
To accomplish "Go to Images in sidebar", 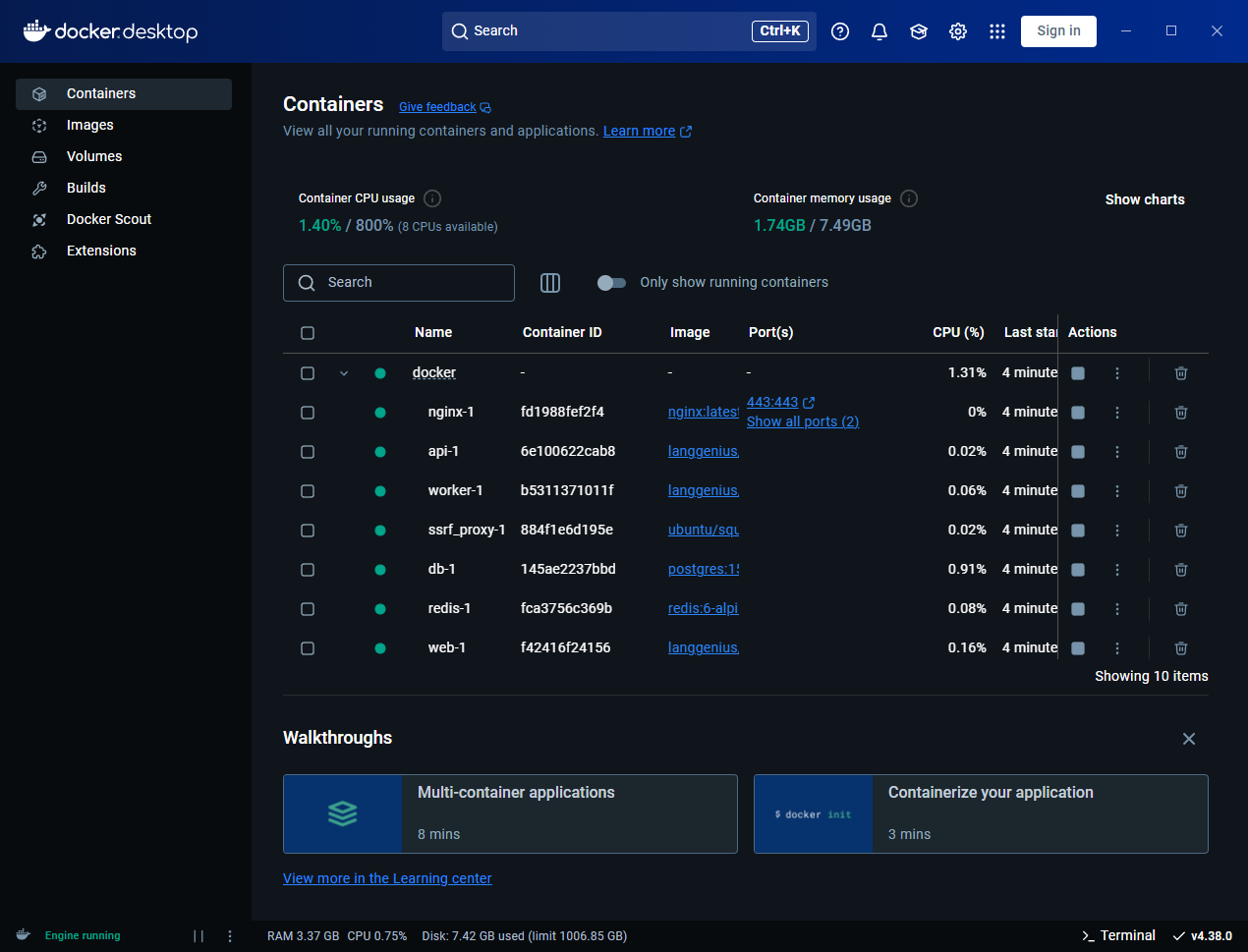I will point(124,126).
